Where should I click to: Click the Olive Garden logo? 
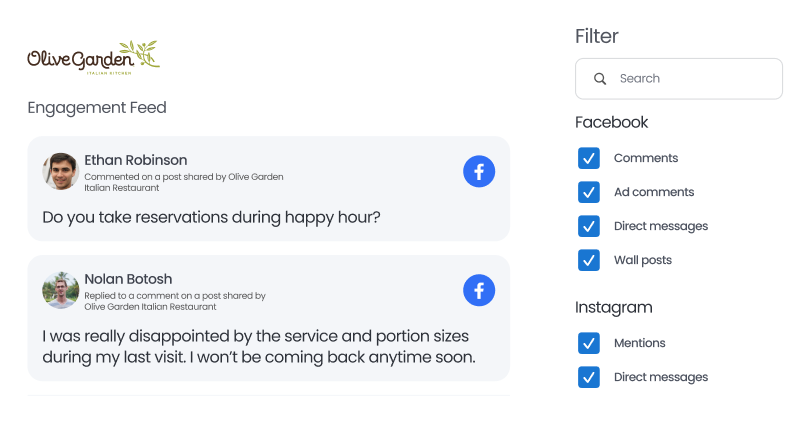coord(93,56)
